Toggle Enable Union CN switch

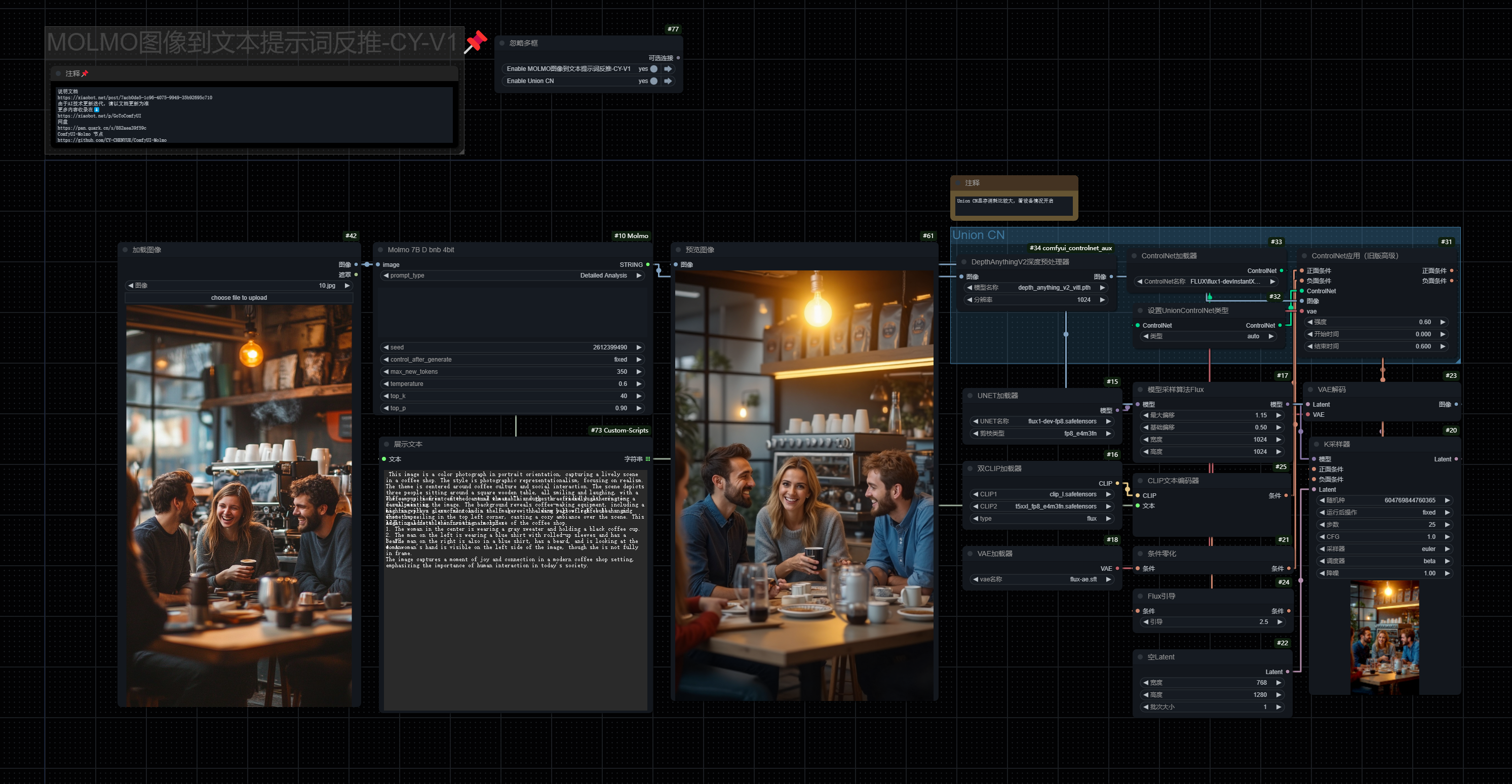pos(653,81)
